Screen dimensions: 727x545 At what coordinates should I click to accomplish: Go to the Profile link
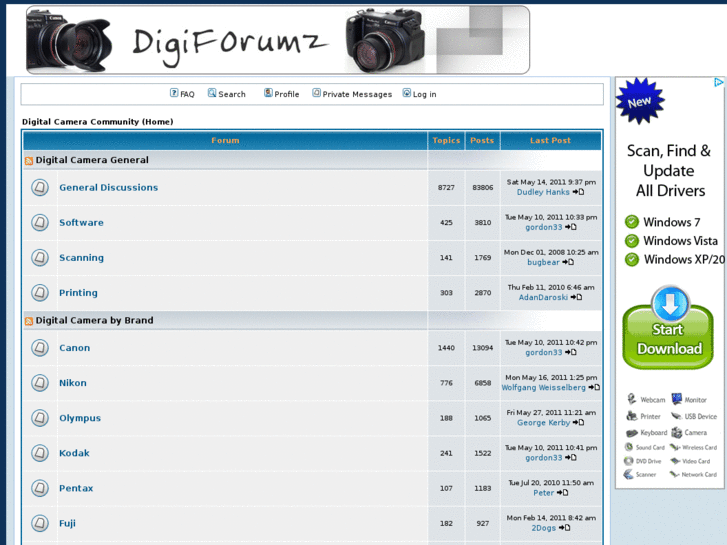(x=287, y=94)
